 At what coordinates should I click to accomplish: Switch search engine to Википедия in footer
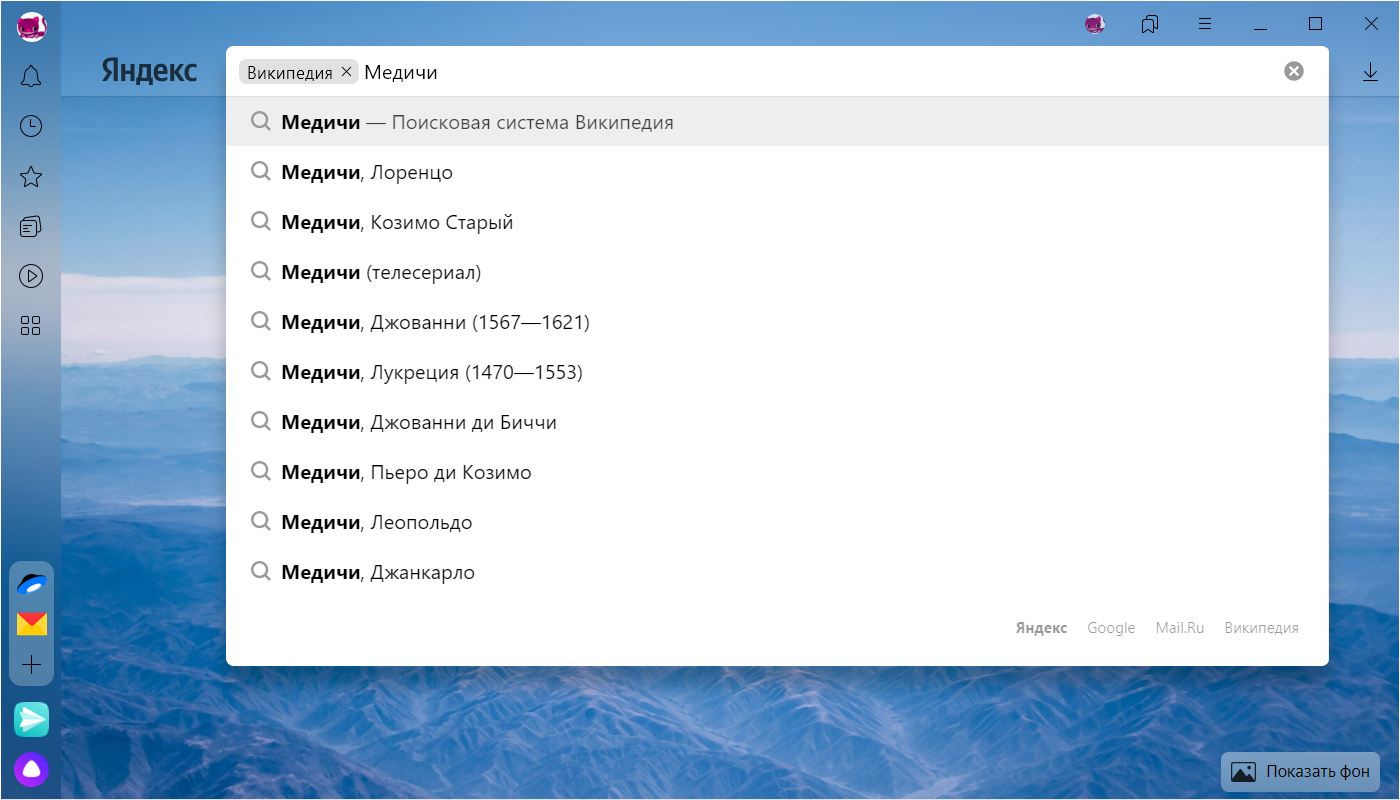tap(1261, 628)
